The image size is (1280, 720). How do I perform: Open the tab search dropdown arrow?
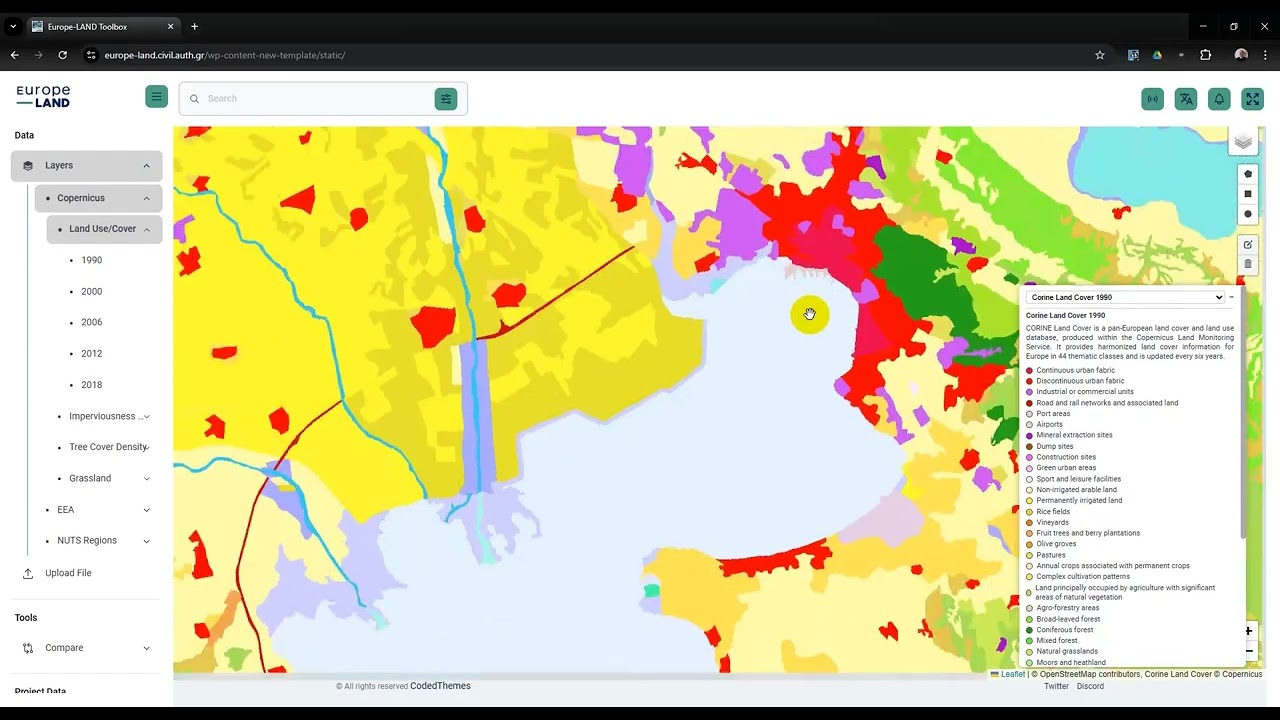tap(13, 26)
